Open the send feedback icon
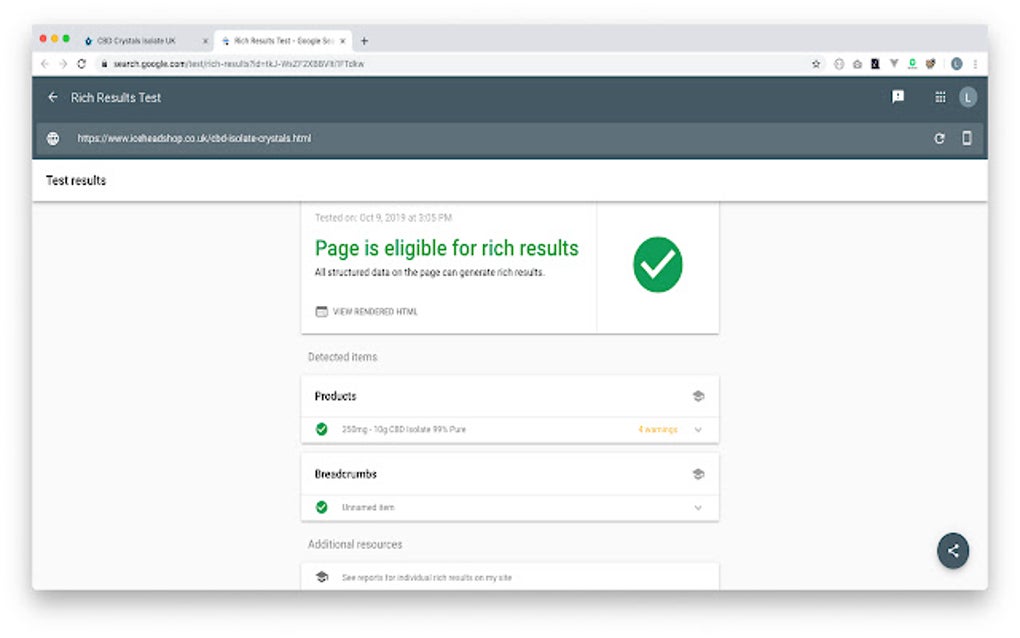 pyautogui.click(x=897, y=97)
